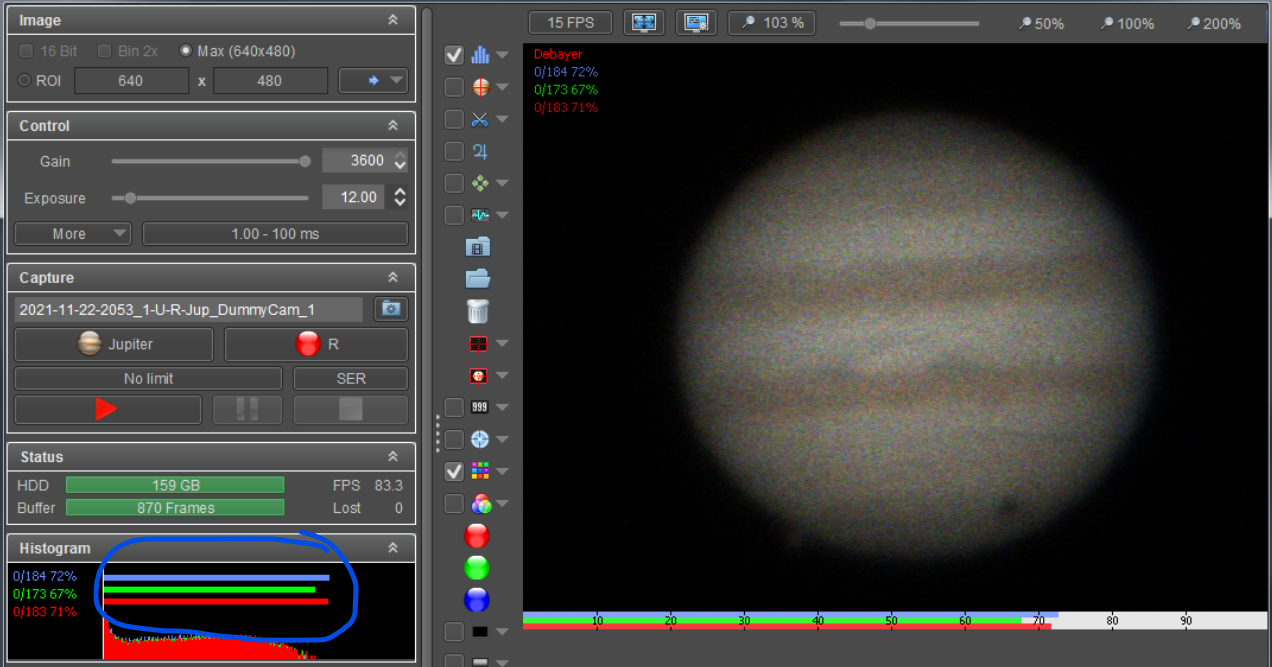Image resolution: width=1272 pixels, height=667 pixels.
Task: Open dropdown arrow next to reticle icon
Action: [x=502, y=87]
